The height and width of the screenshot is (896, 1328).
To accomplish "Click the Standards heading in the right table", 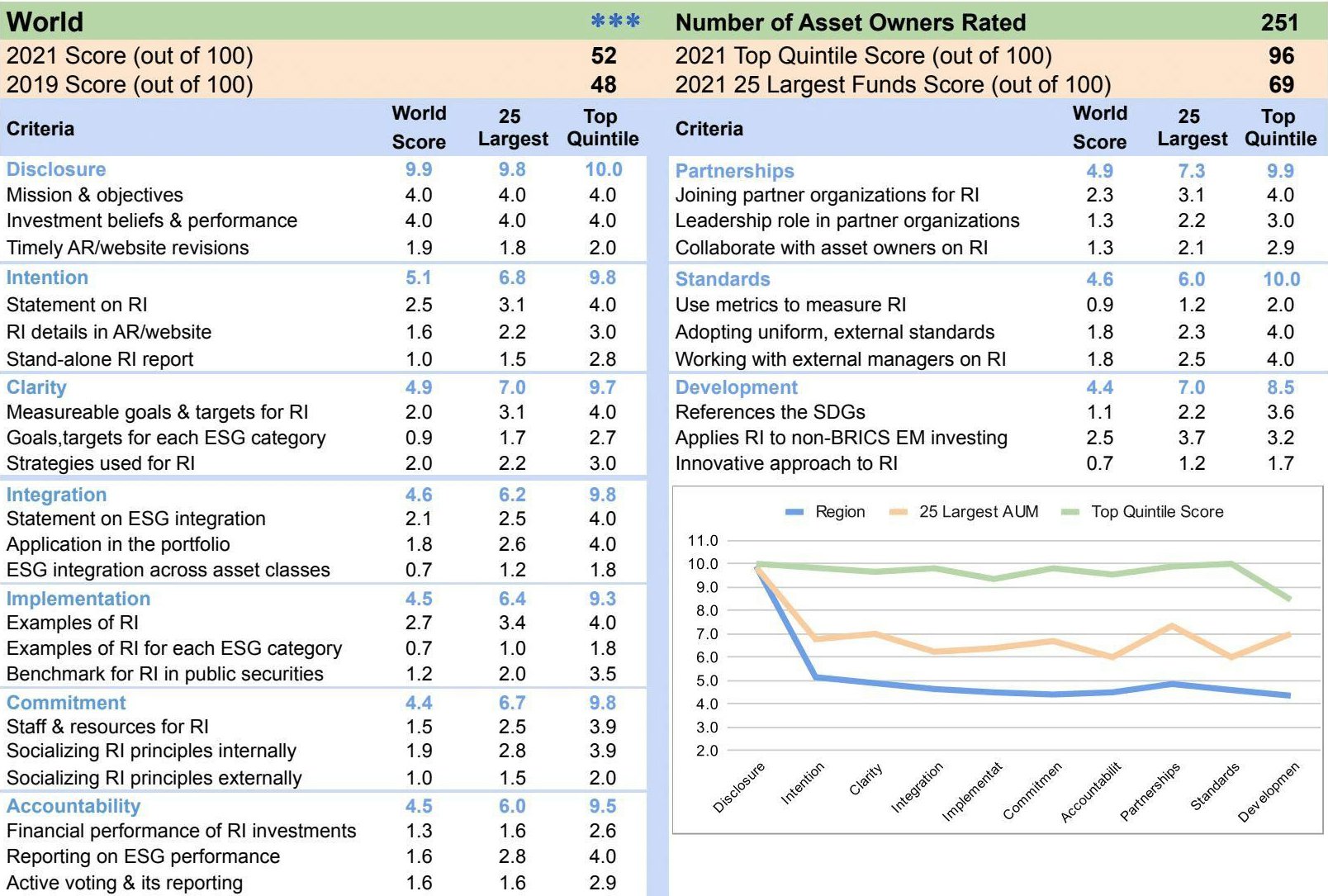I will tap(723, 279).
